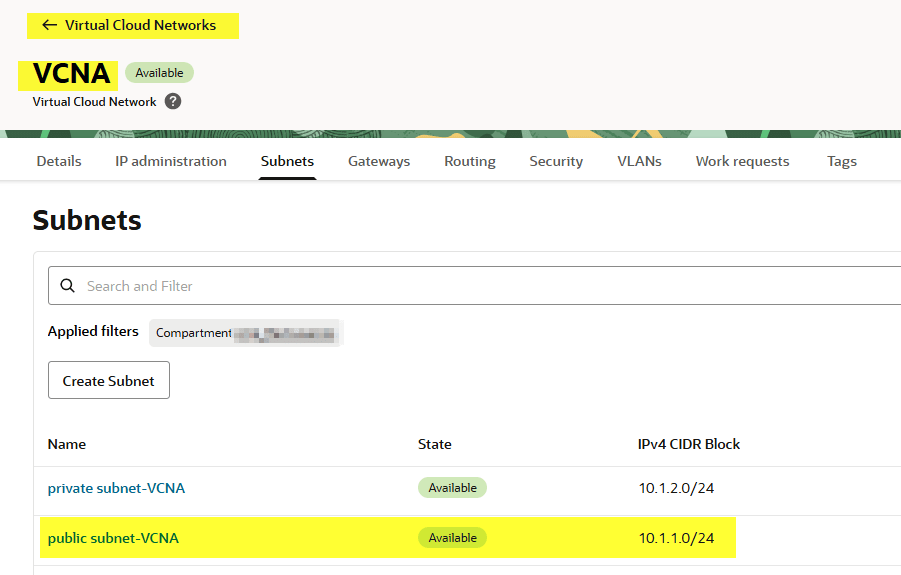901x575 pixels.
Task: Click the Compartment applied filter chip
Action: 246,333
